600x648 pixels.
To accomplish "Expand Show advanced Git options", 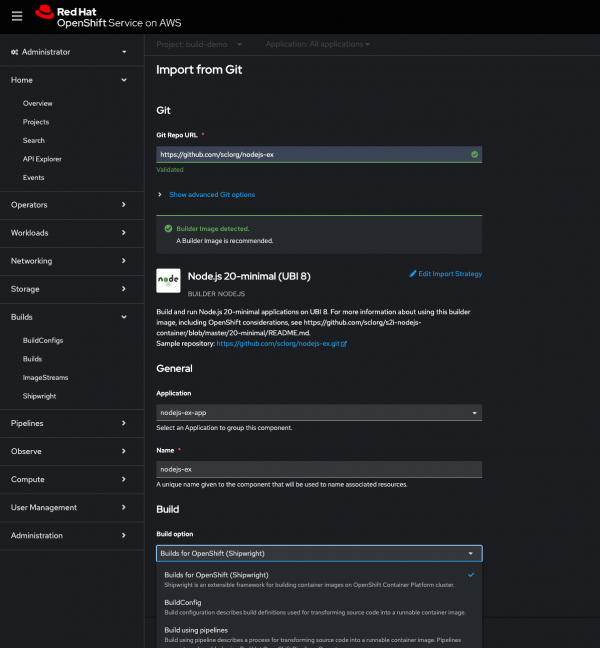I will [x=211, y=194].
